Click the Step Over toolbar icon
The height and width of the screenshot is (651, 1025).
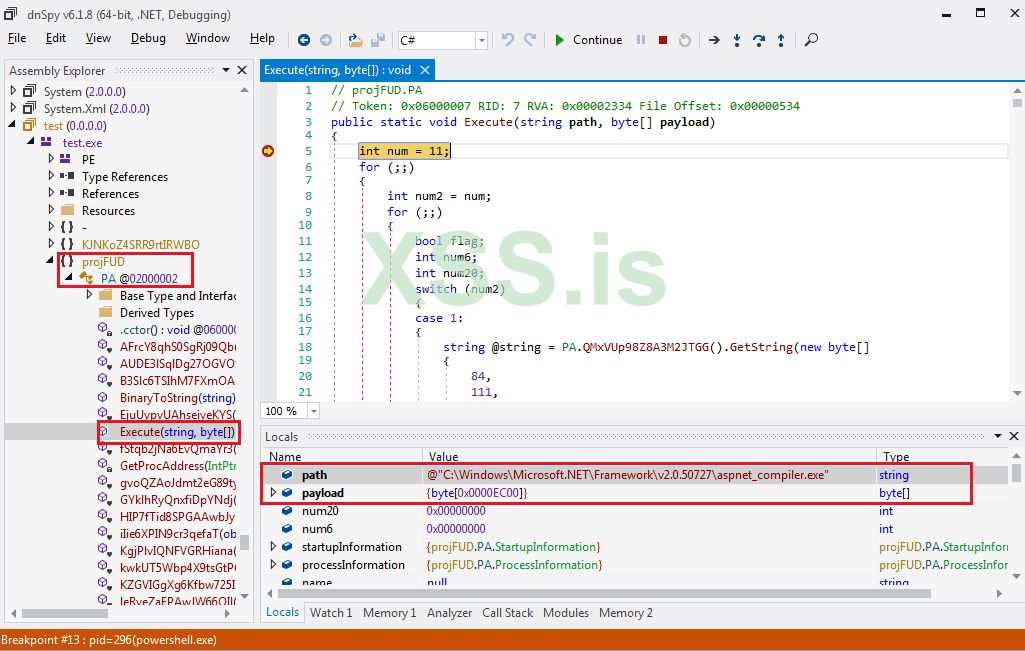759,40
